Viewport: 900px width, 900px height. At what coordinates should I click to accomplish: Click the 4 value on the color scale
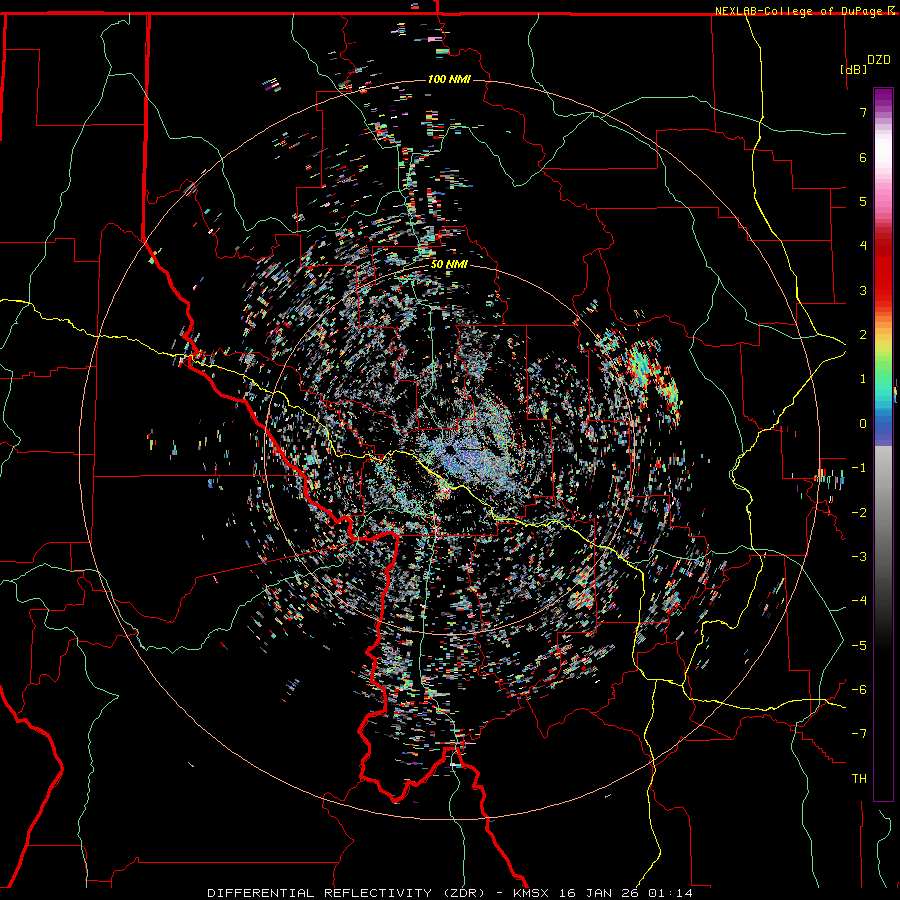863,246
